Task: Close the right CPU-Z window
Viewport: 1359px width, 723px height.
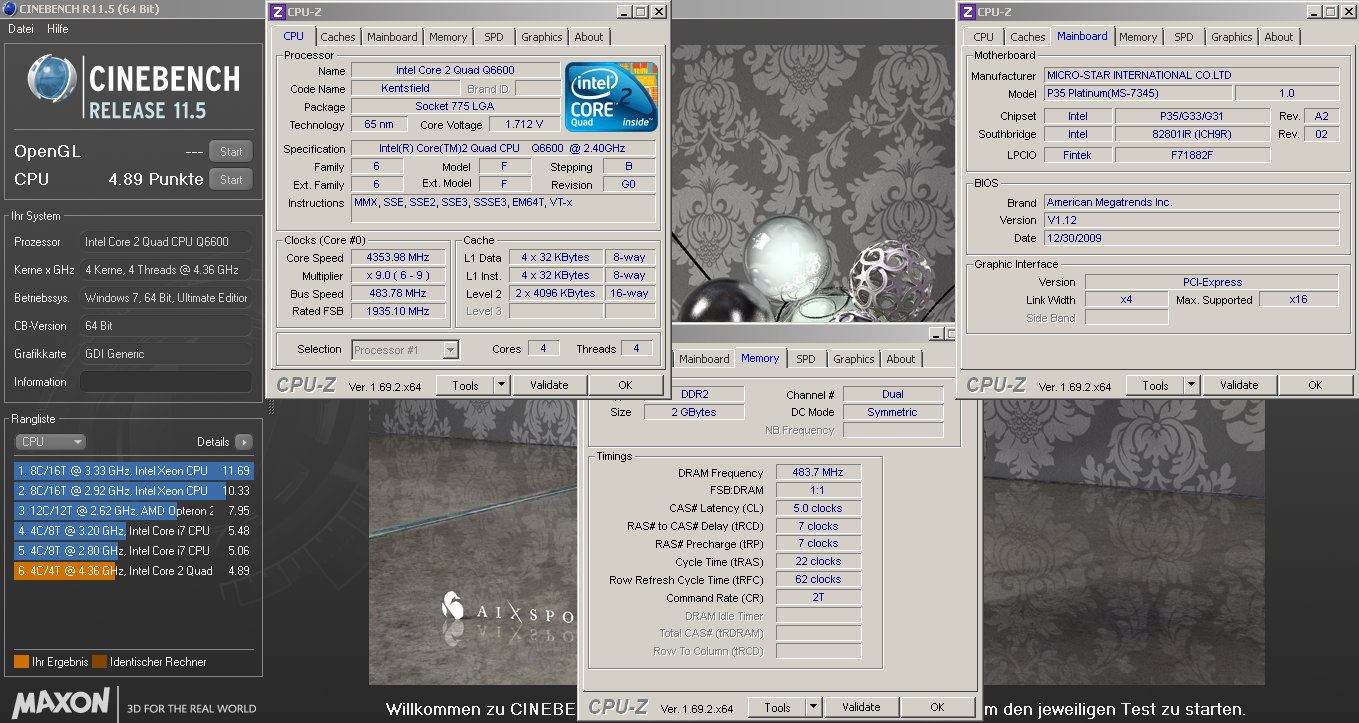Action: [x=1347, y=12]
